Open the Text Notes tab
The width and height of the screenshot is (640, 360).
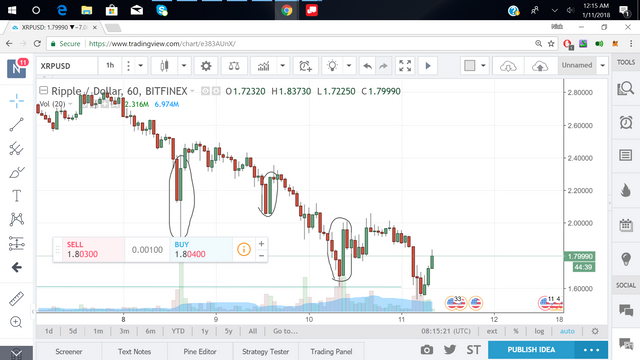click(x=134, y=351)
